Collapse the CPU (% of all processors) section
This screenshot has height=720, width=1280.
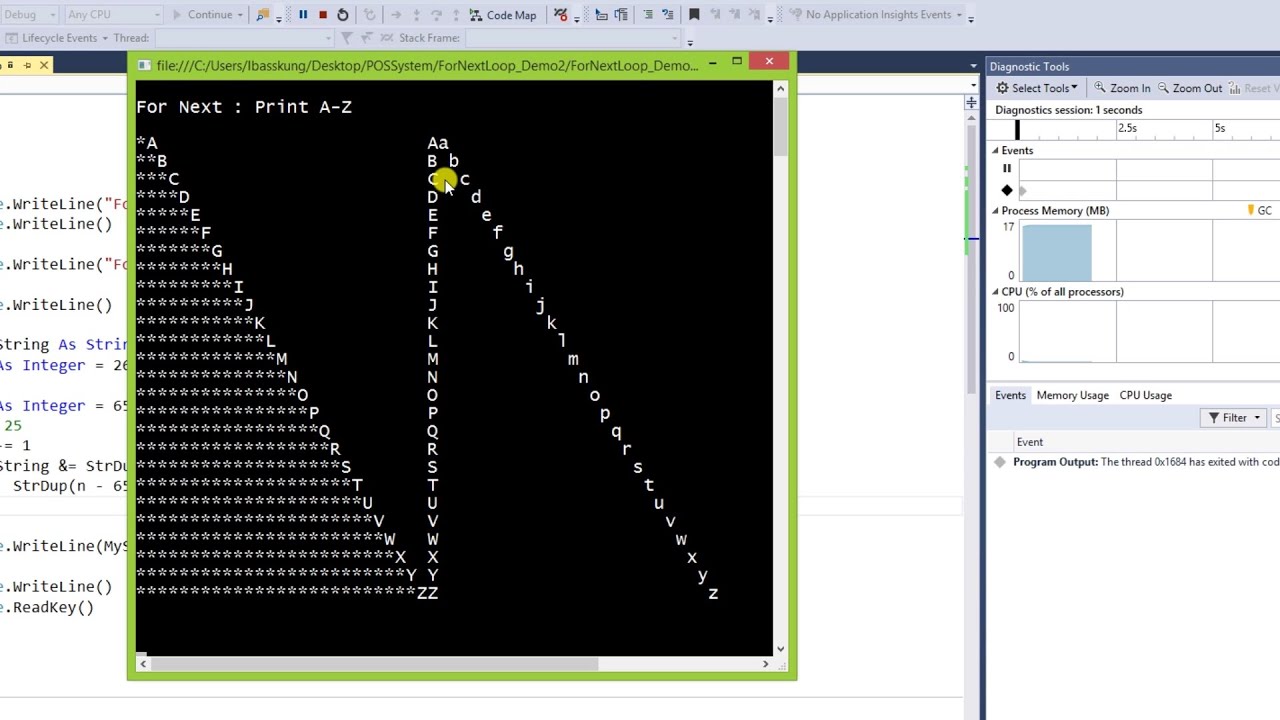click(x=996, y=292)
